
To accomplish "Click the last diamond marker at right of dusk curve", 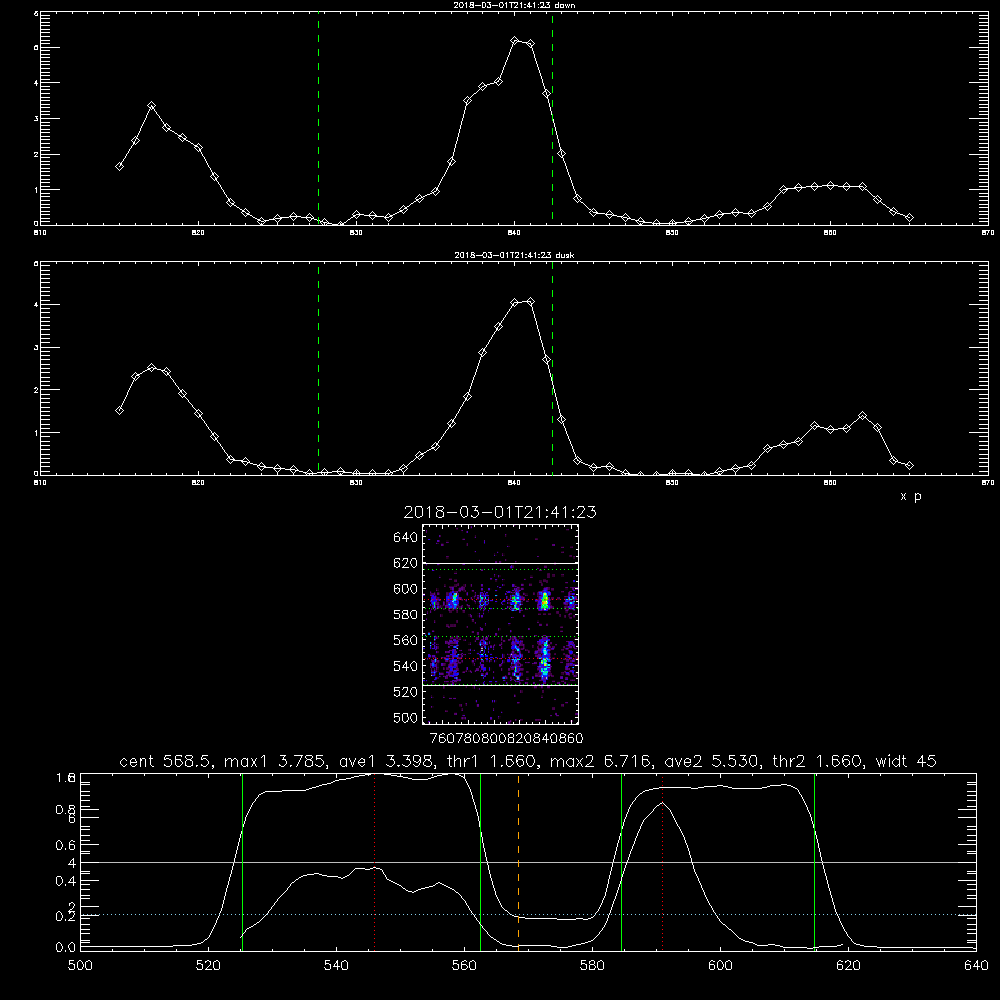I will pos(909,466).
